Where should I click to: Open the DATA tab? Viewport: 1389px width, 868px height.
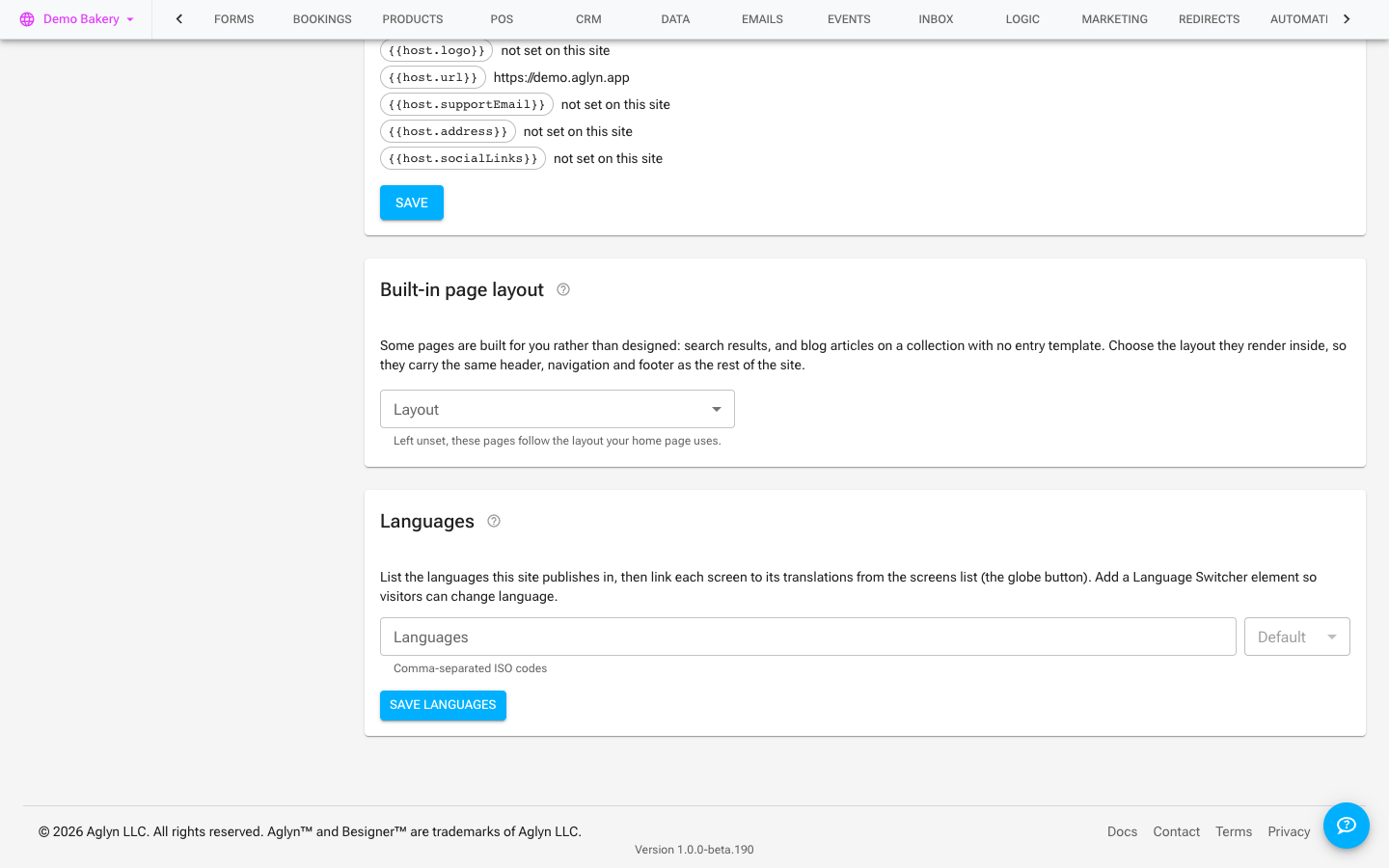coord(675,19)
